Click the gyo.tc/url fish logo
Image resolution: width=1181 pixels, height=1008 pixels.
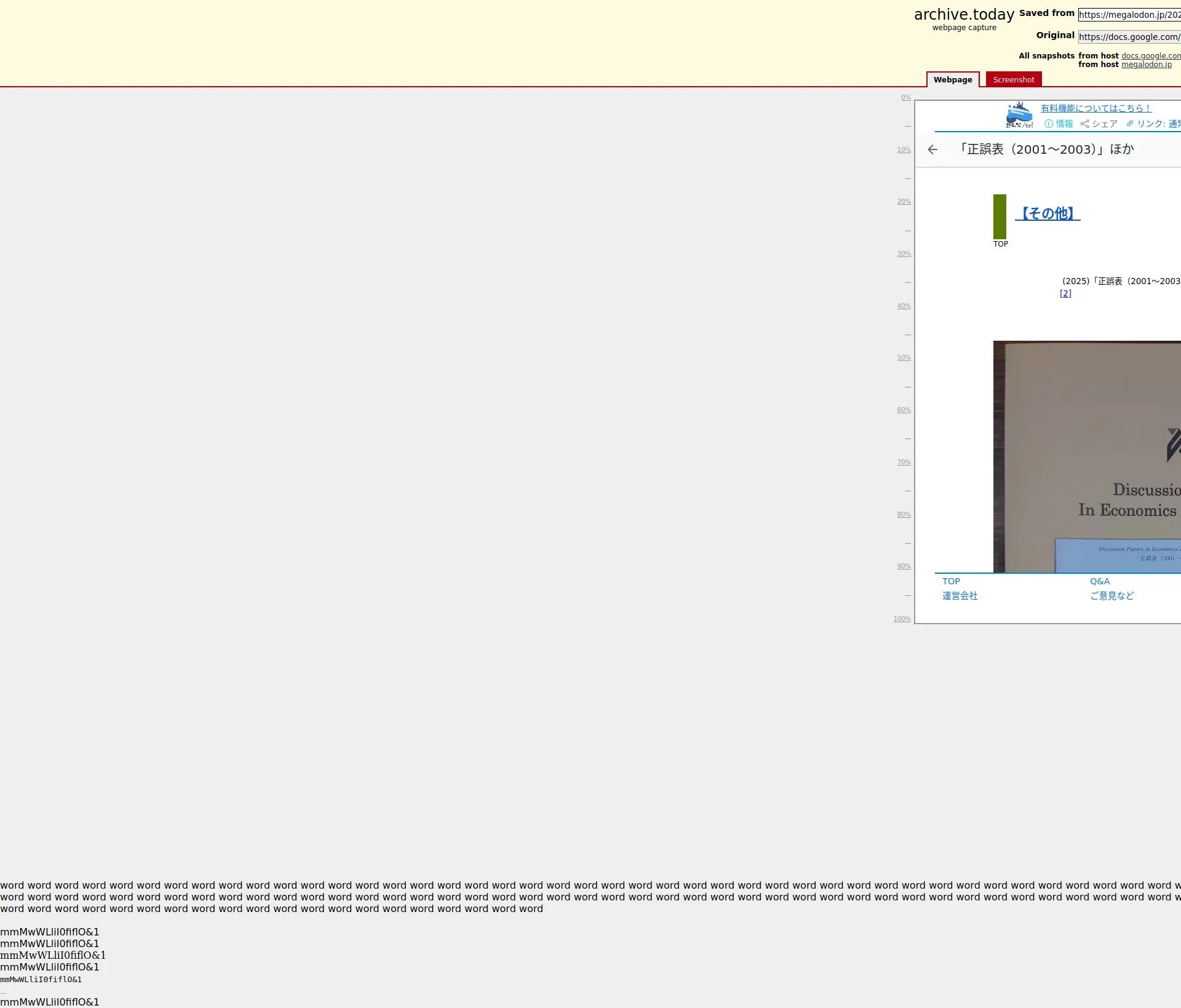(1019, 116)
